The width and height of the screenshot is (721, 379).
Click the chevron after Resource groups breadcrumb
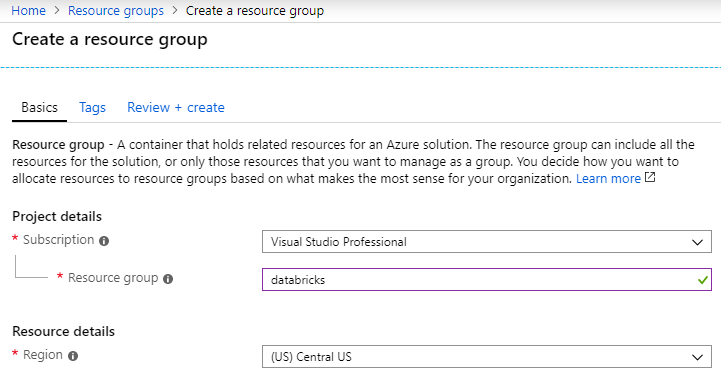click(x=175, y=10)
